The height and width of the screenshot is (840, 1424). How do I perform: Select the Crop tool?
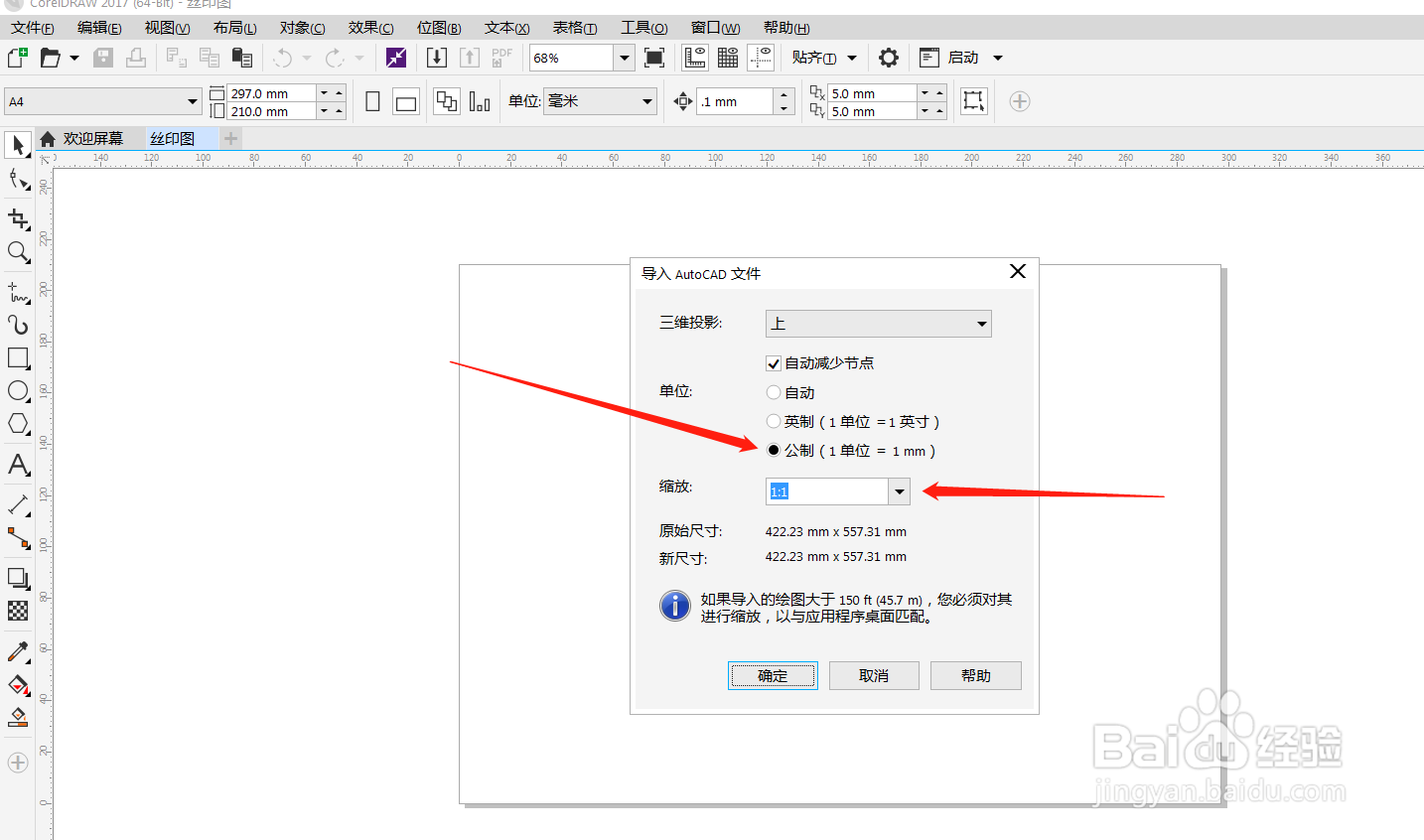[x=18, y=217]
